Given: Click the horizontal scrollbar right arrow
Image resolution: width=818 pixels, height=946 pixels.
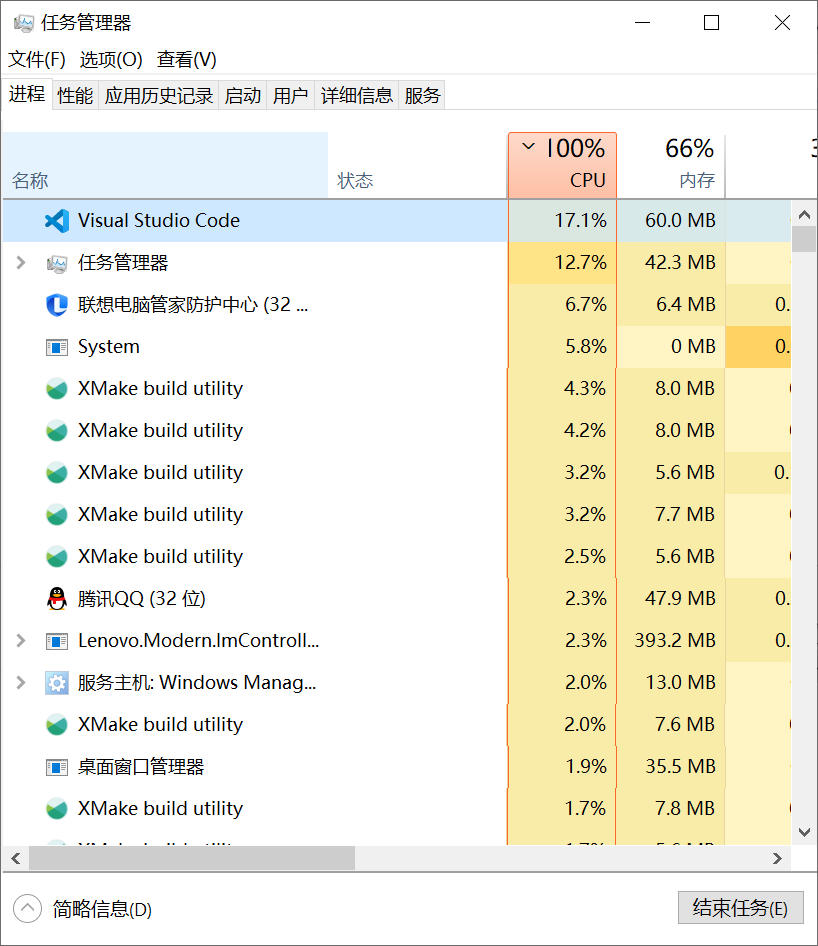Looking at the screenshot, I should [x=778, y=859].
